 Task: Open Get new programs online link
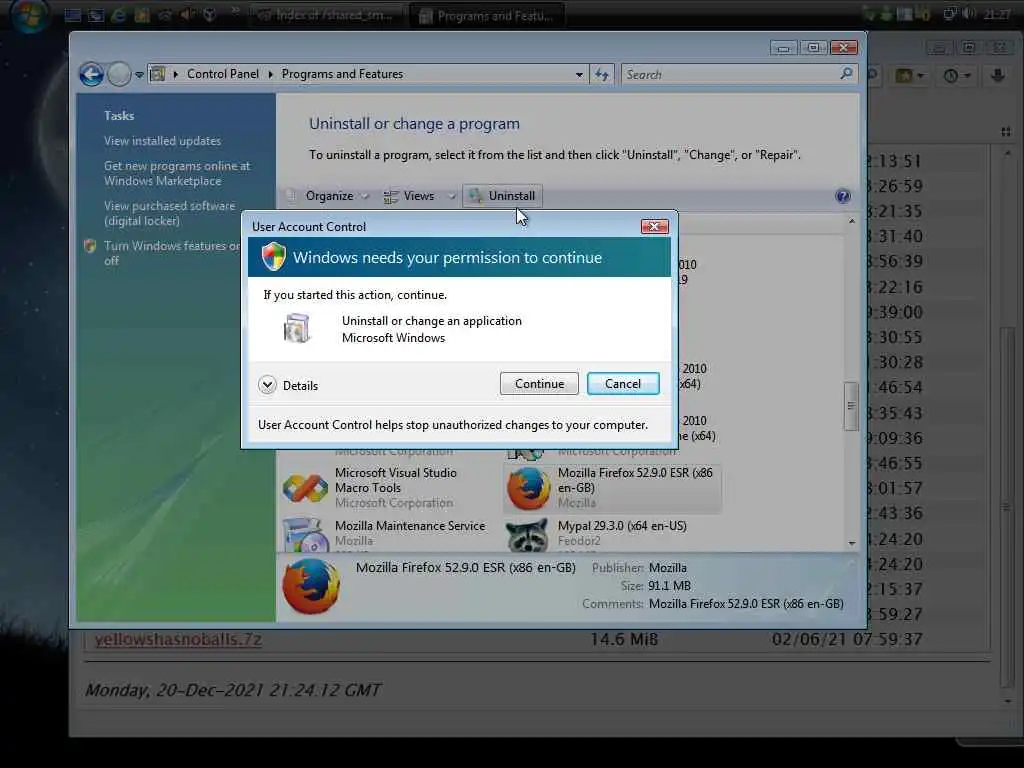pos(177,174)
